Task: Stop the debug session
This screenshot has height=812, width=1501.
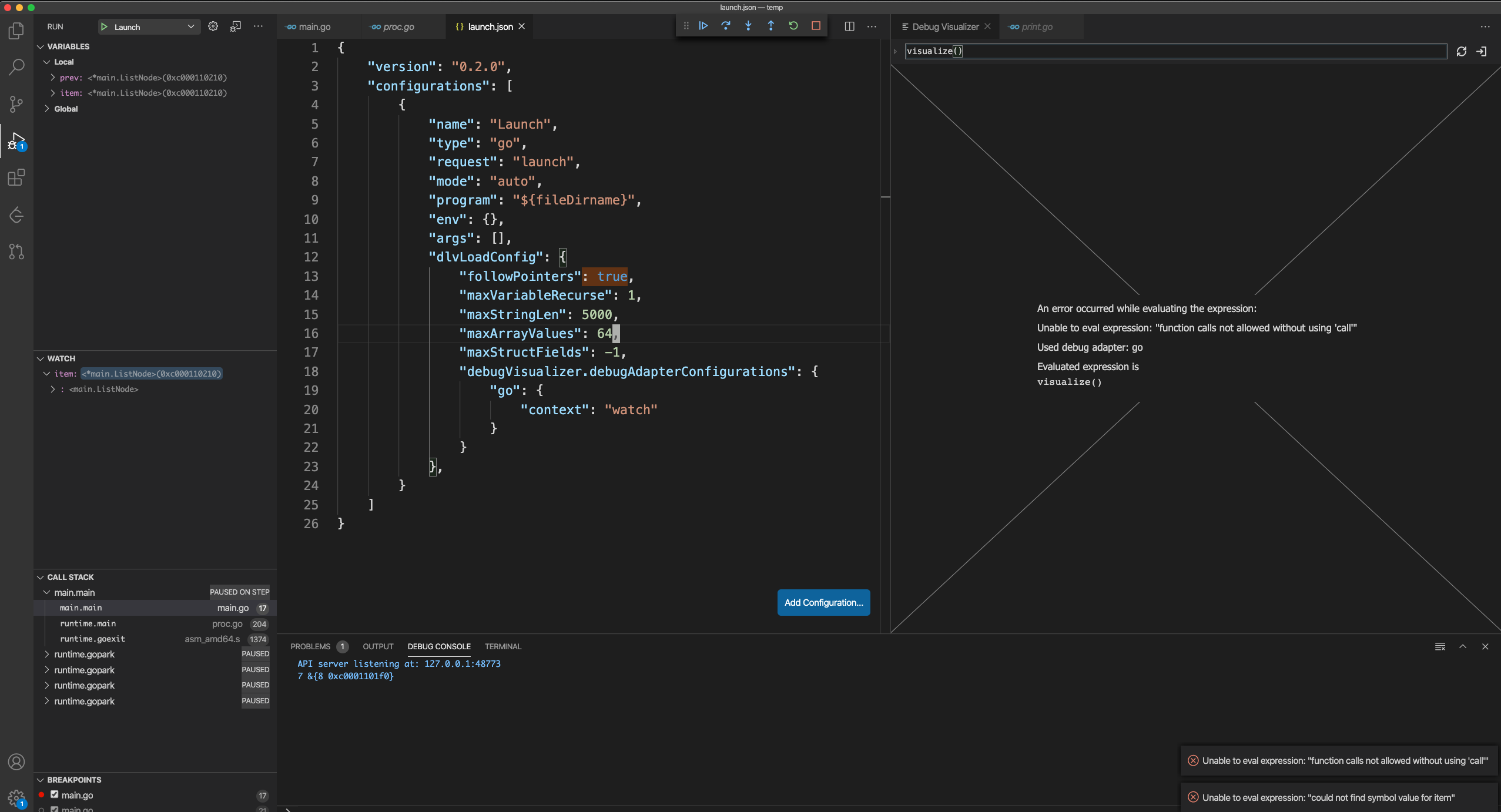Action: click(816, 26)
